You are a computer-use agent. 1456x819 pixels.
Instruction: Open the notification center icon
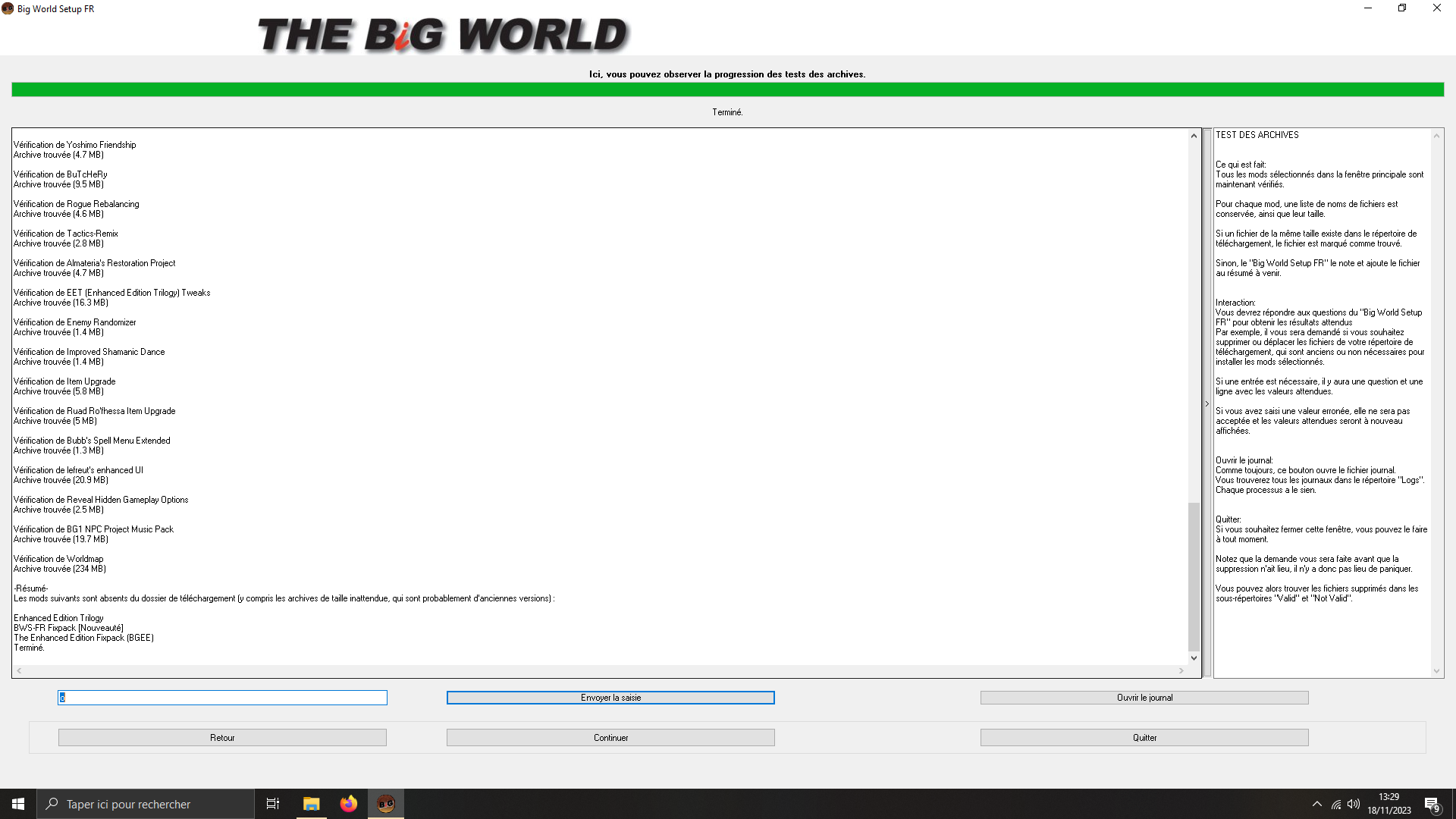pyautogui.click(x=1432, y=804)
